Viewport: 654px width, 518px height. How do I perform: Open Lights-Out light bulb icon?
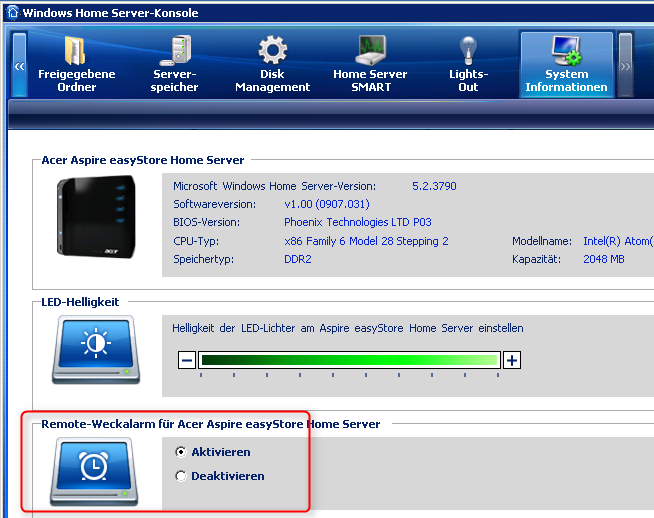tap(468, 50)
